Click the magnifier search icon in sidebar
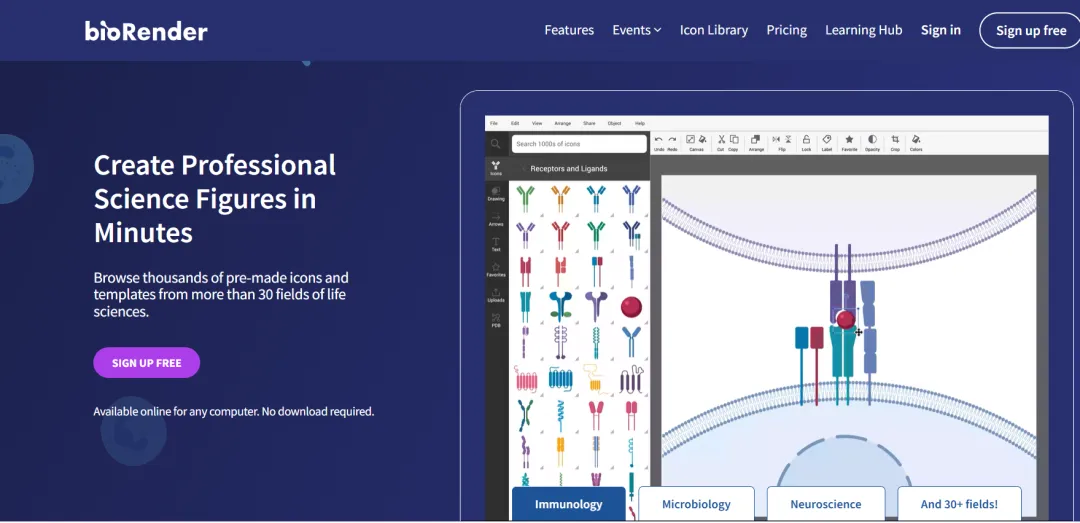 (495, 144)
